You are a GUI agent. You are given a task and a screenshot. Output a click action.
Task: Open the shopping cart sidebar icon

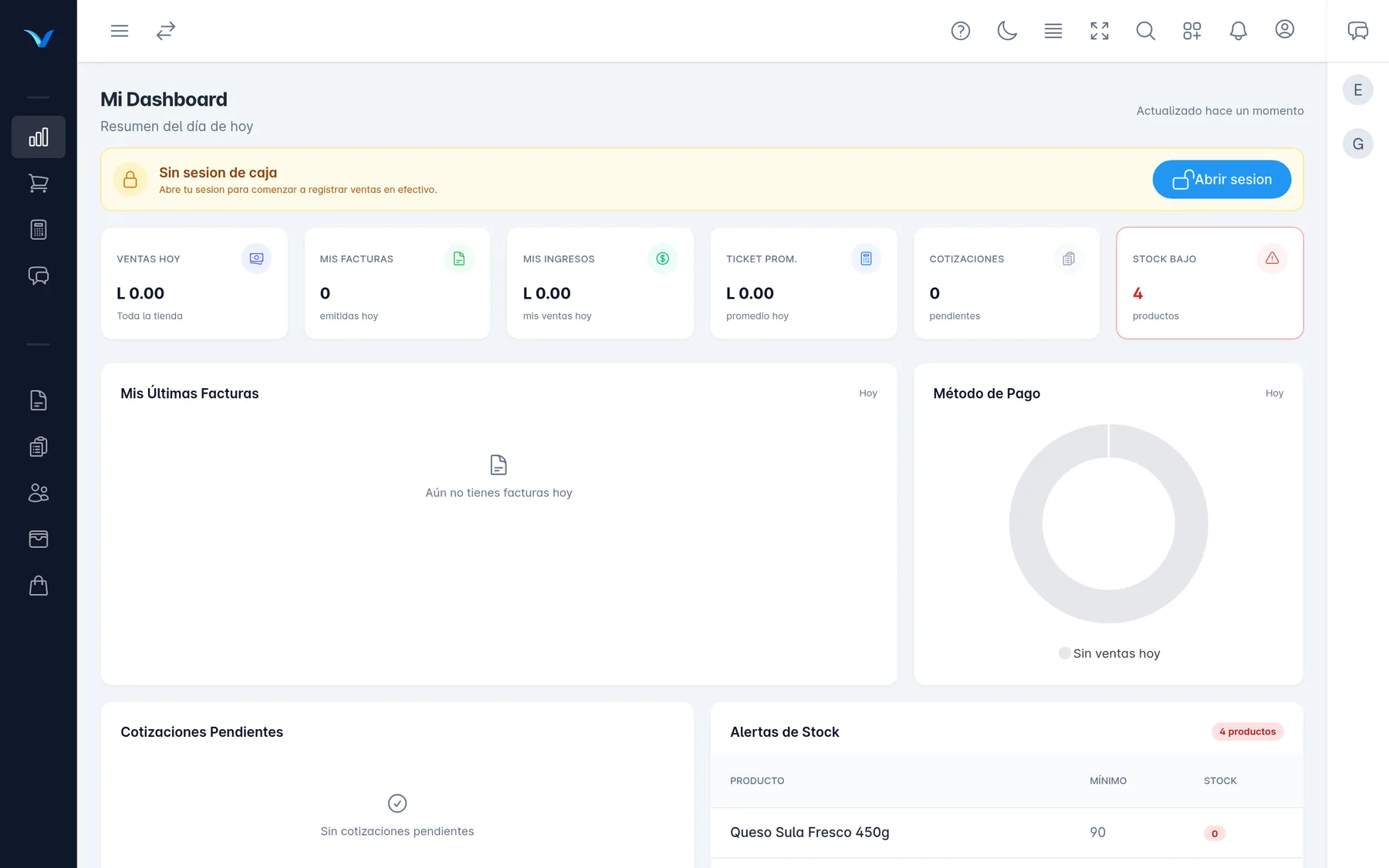[39, 184]
